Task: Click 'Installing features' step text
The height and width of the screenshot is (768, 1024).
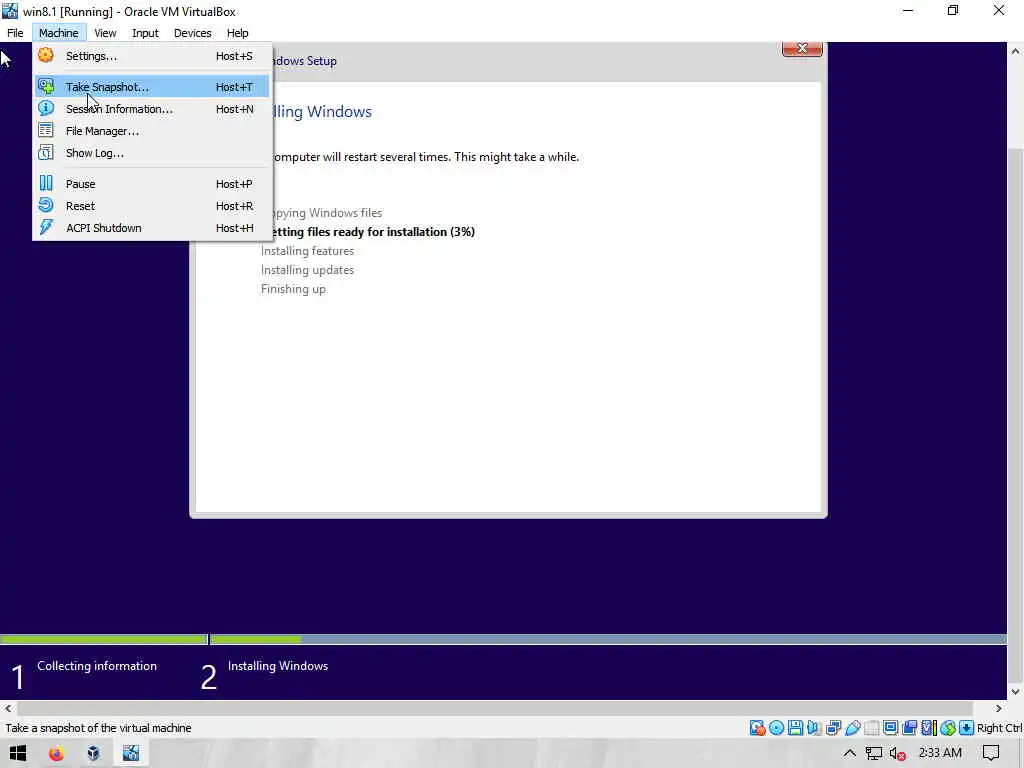Action: (x=308, y=251)
